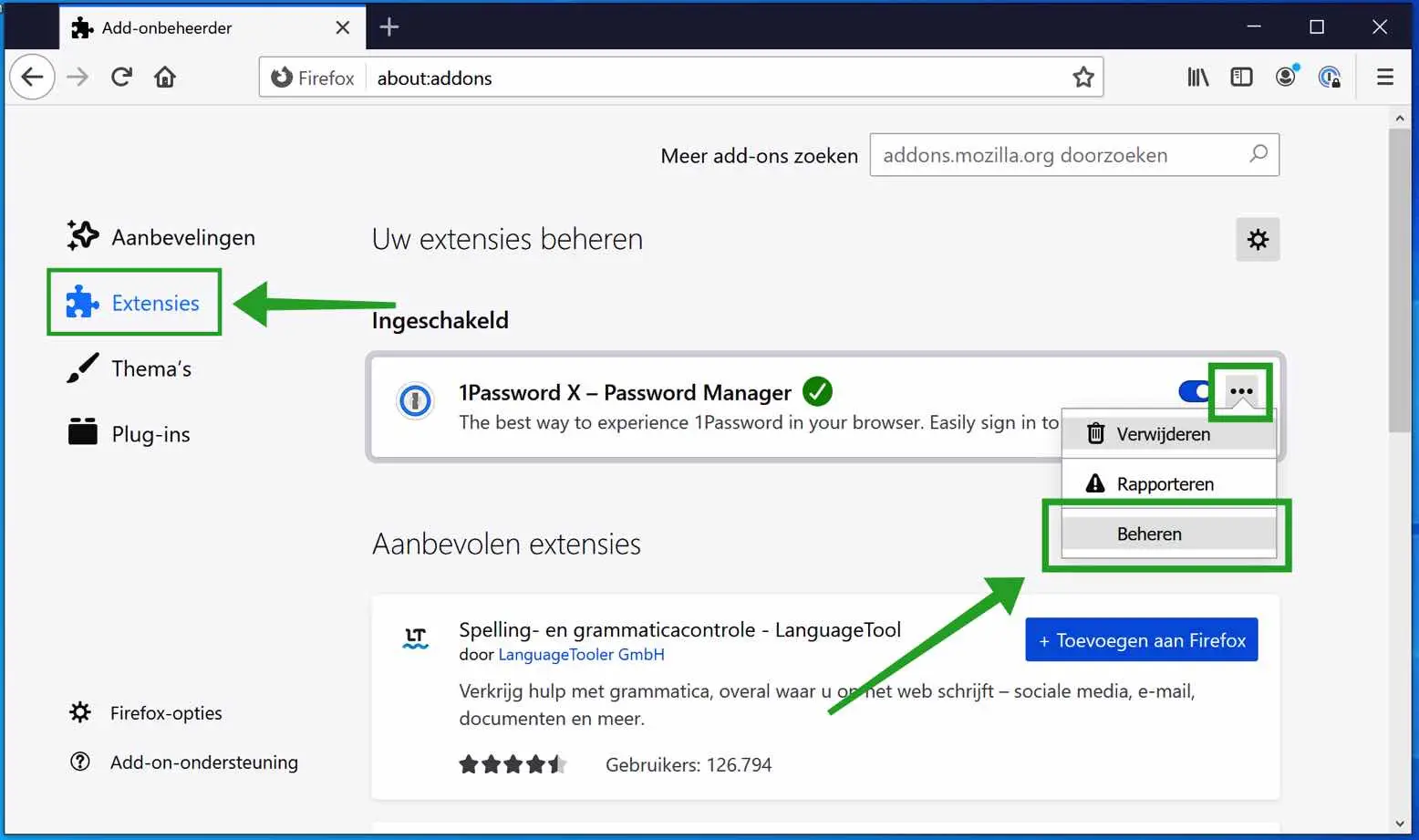Open the three-dot menu for 1Password X
1419x840 pixels.
1241,391
